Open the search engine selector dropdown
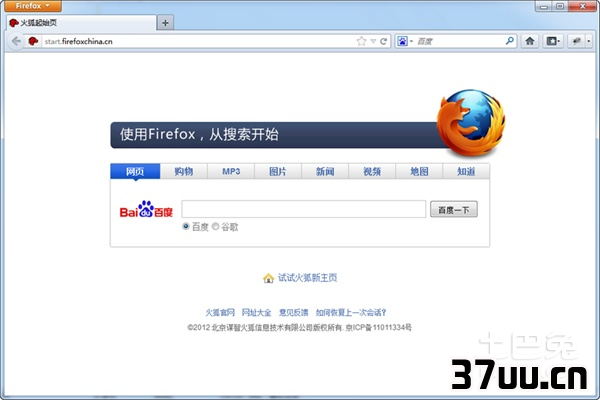This screenshot has height=400, width=600. (x=405, y=41)
